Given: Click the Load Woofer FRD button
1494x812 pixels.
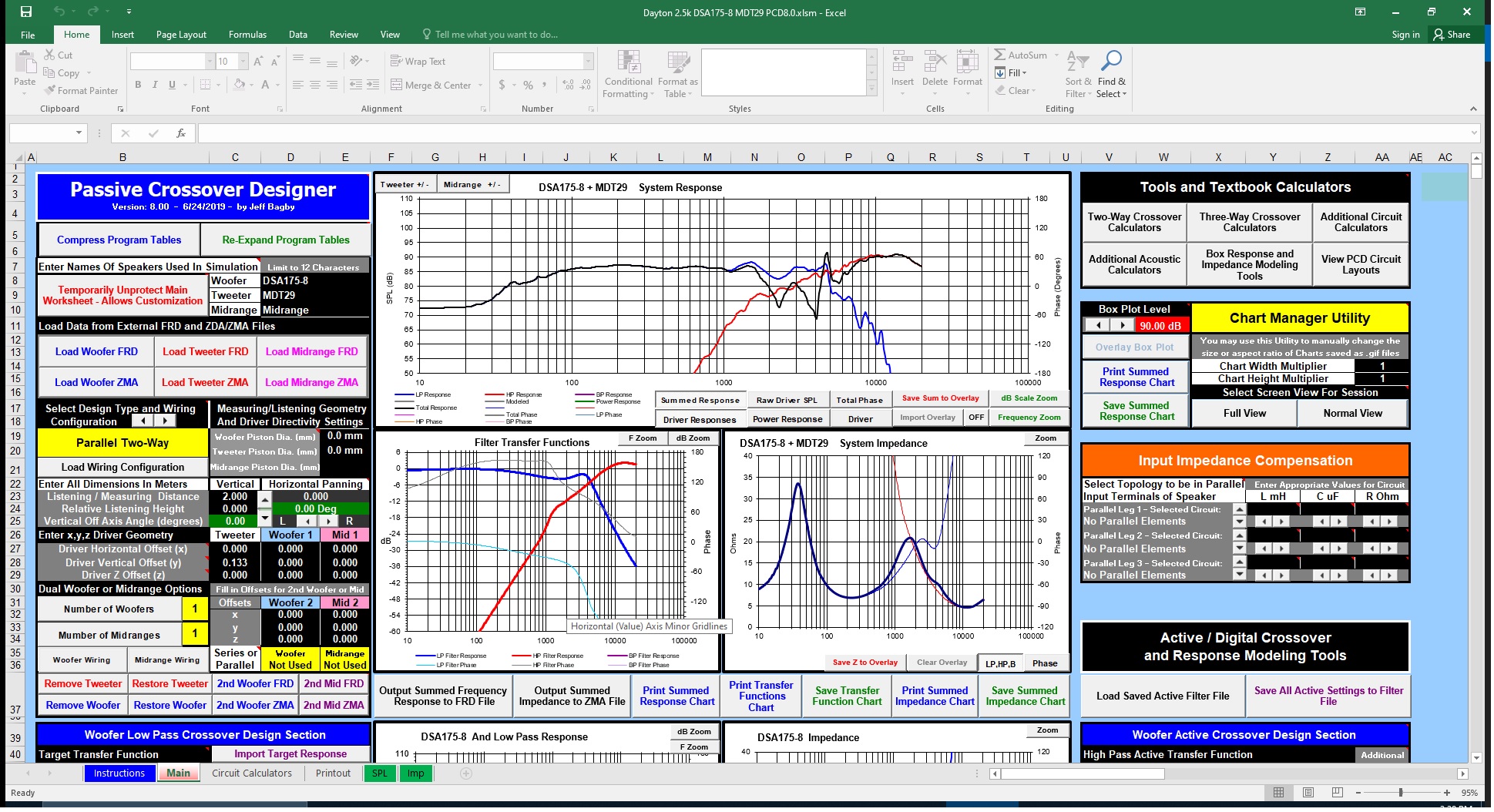Looking at the screenshot, I should 96,351.
